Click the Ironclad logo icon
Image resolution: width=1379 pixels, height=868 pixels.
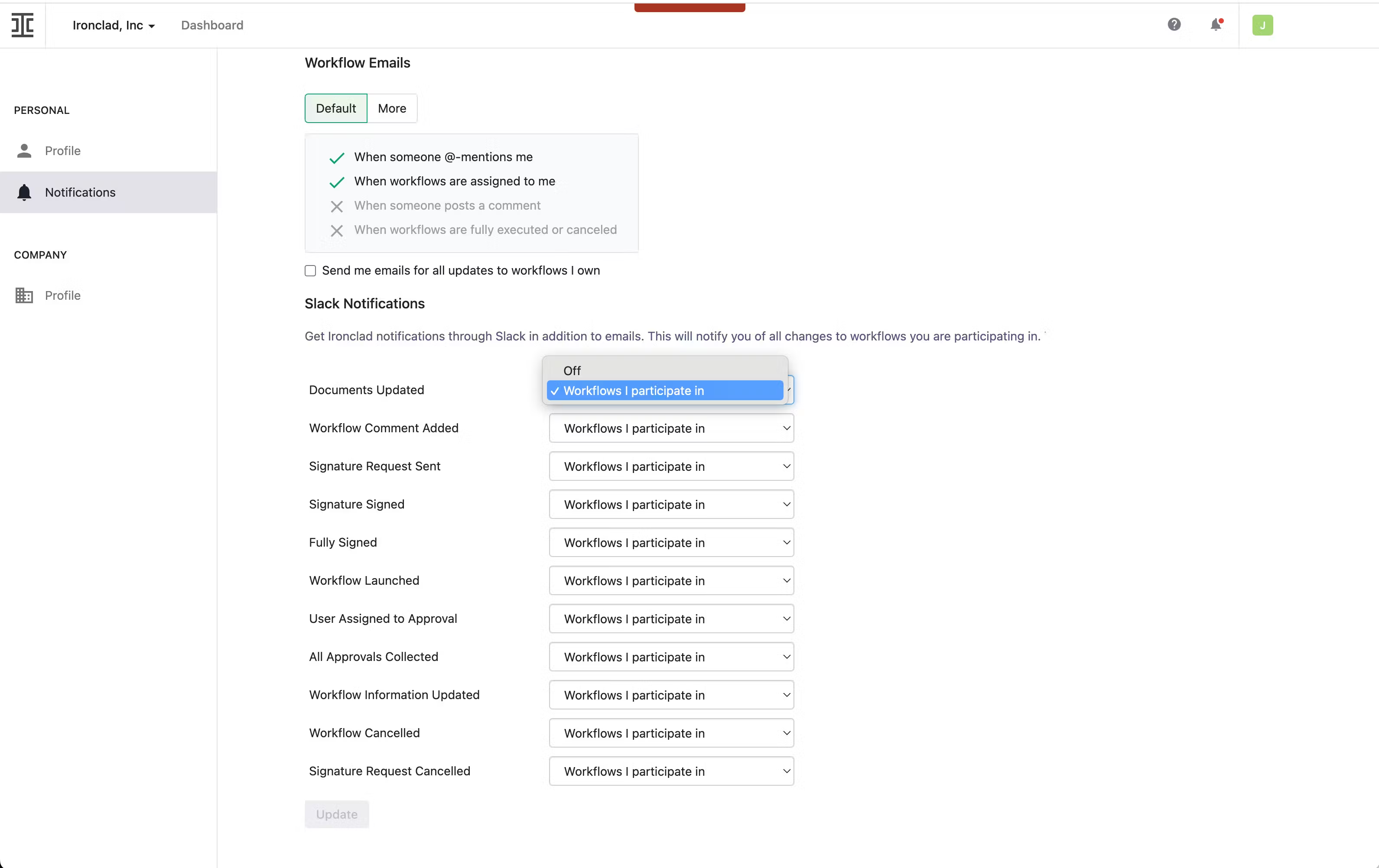click(23, 25)
